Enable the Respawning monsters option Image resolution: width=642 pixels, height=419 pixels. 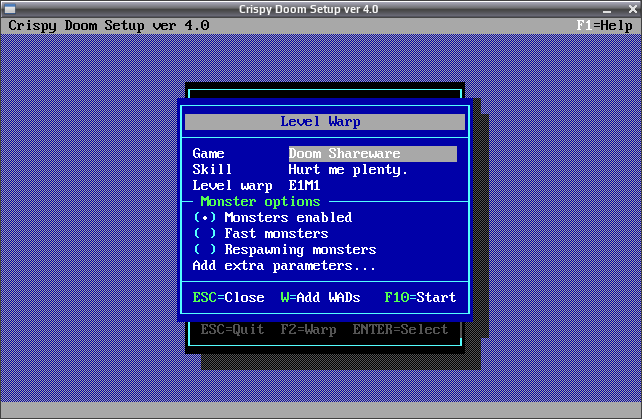(x=285, y=249)
